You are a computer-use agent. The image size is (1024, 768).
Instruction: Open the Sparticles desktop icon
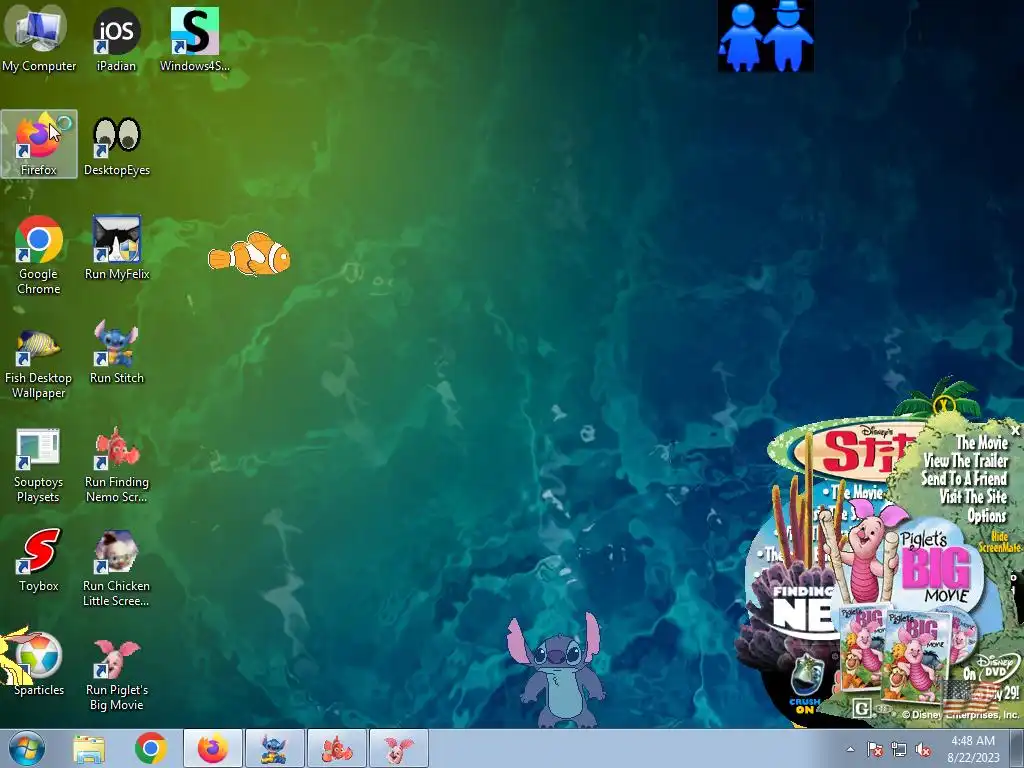pyautogui.click(x=39, y=663)
